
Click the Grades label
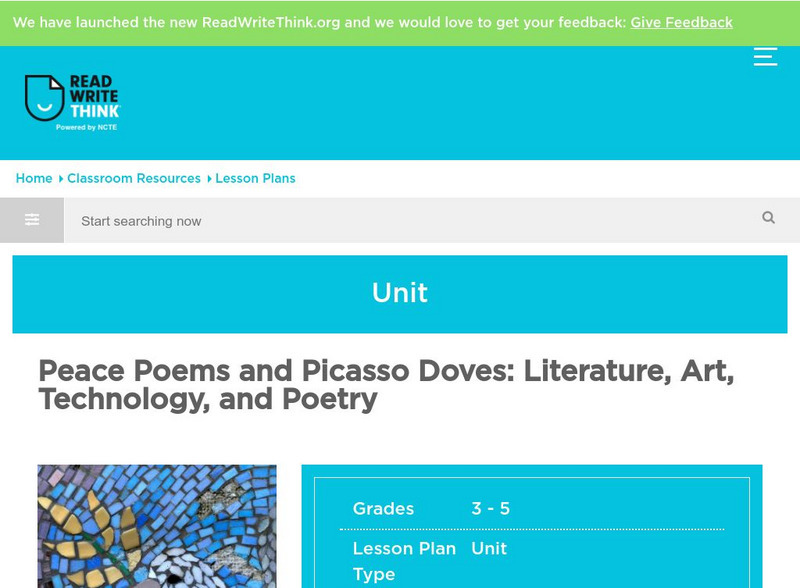pyautogui.click(x=383, y=509)
